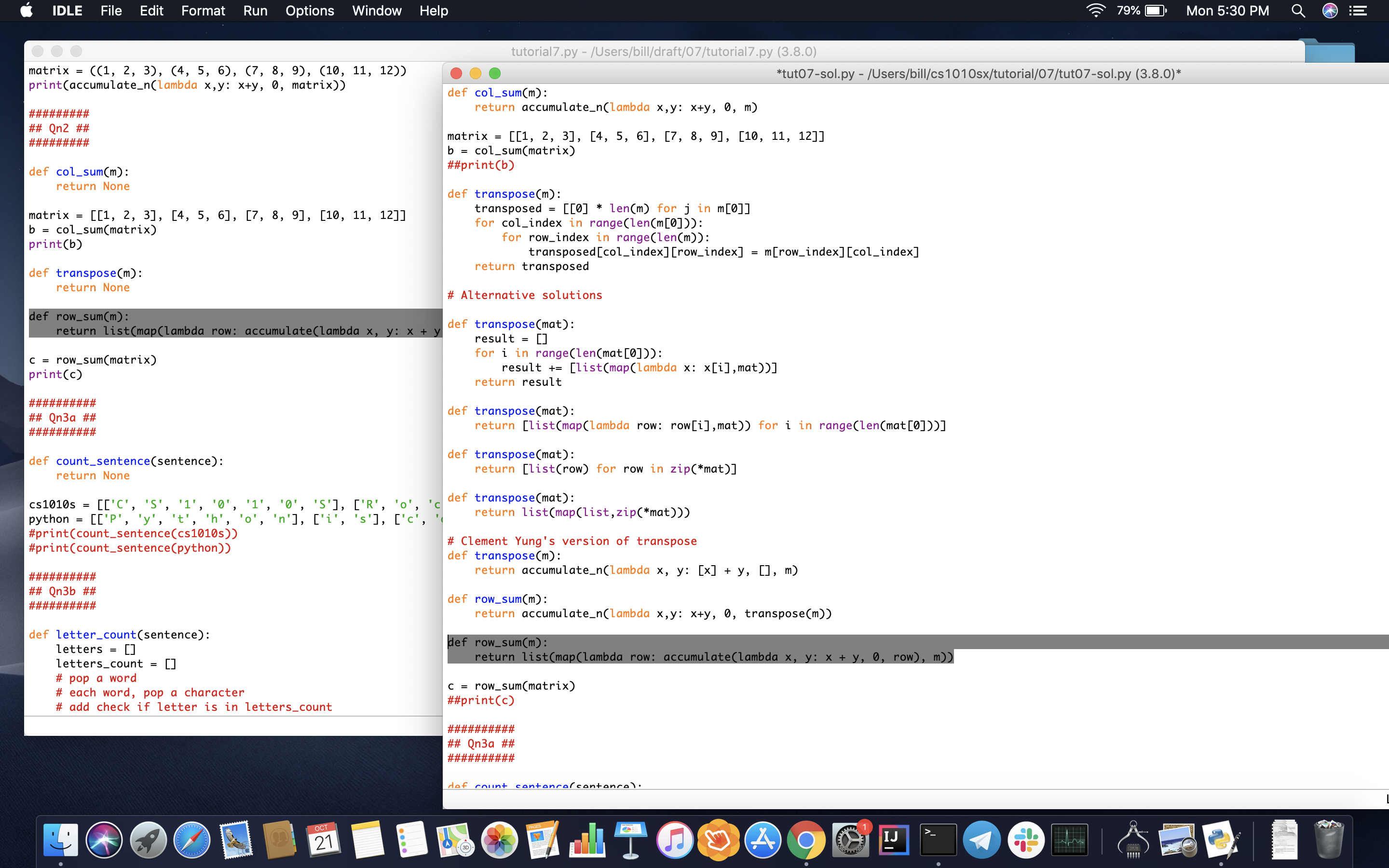1389x868 pixels.
Task: Click the Spotlight search icon in menu bar
Action: pyautogui.click(x=1298, y=11)
